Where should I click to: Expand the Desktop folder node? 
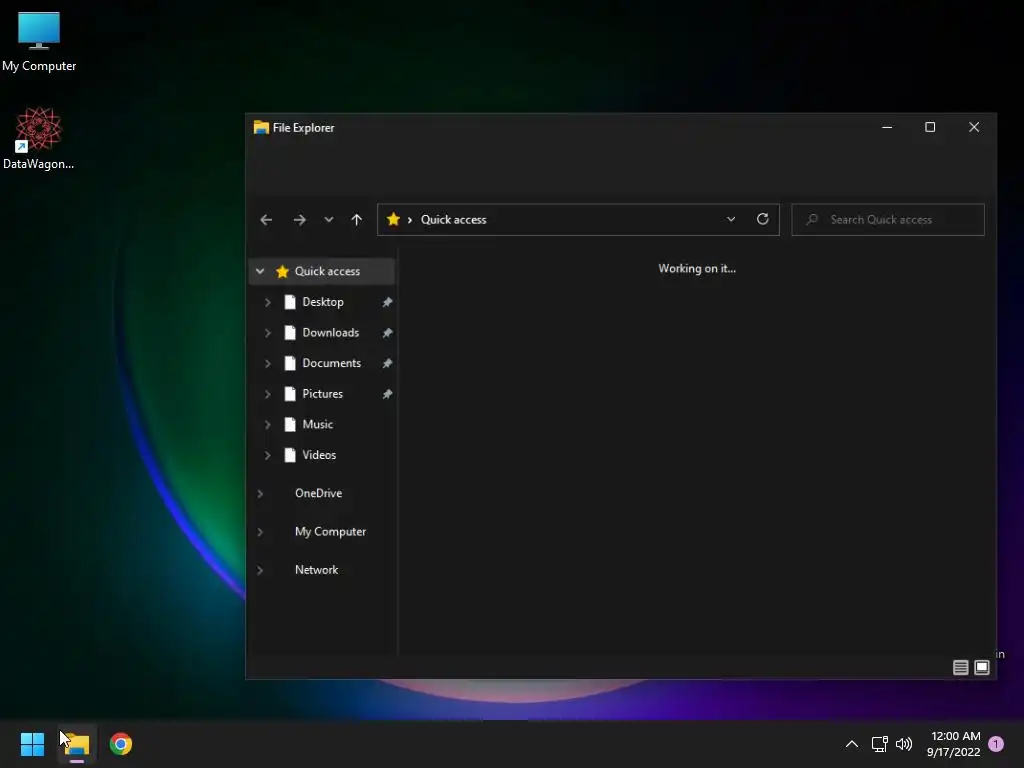point(267,302)
